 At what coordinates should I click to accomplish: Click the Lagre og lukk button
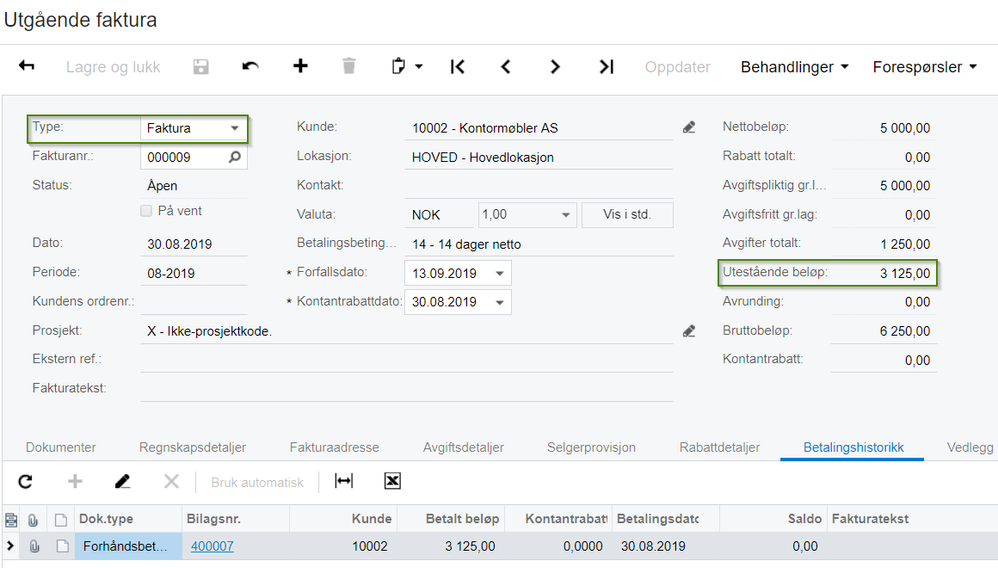[x=113, y=67]
